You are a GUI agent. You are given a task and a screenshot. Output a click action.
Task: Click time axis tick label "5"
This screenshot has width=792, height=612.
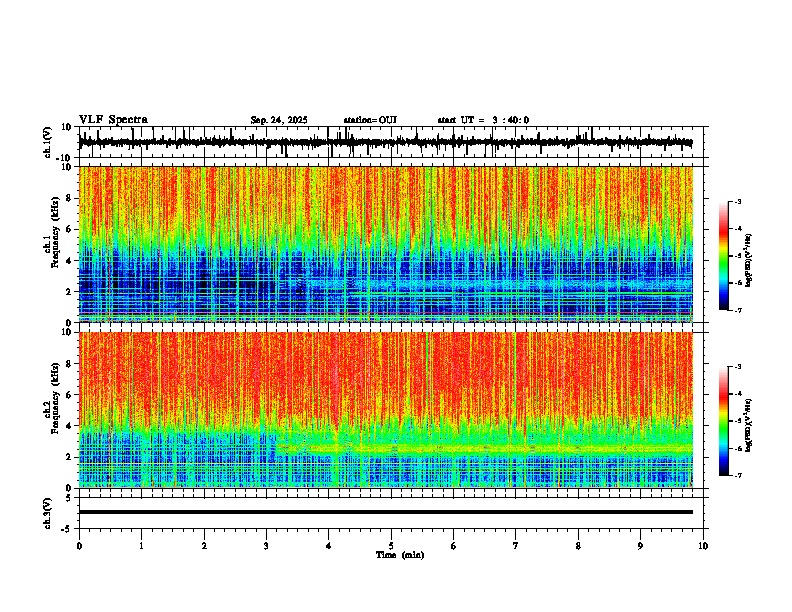point(391,546)
